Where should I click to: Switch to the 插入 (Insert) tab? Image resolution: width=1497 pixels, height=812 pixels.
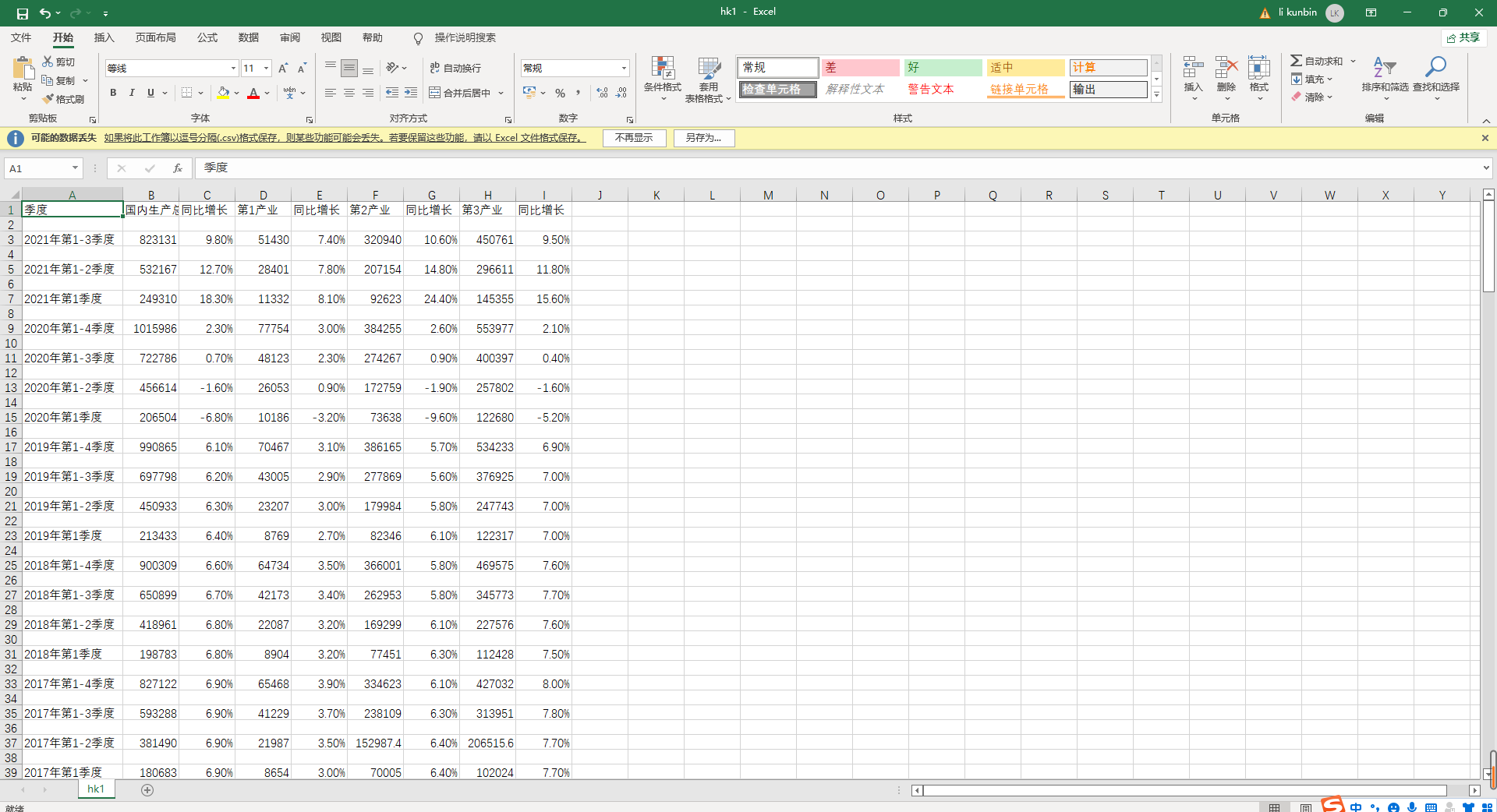pos(104,37)
